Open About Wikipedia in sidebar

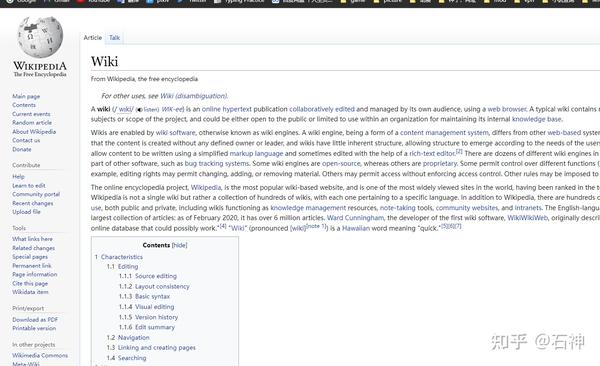tap(34, 131)
